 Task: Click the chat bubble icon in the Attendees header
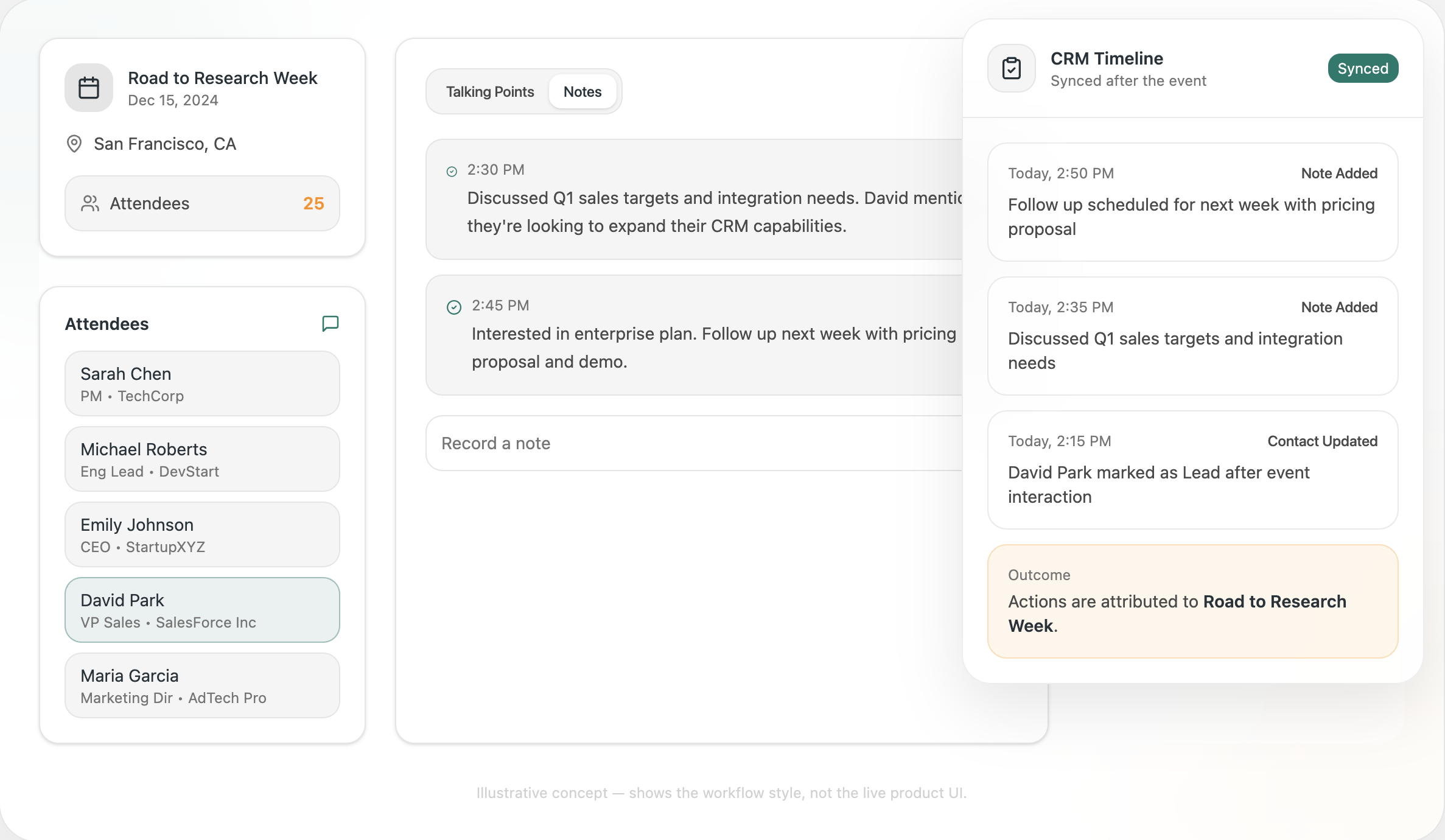330,323
